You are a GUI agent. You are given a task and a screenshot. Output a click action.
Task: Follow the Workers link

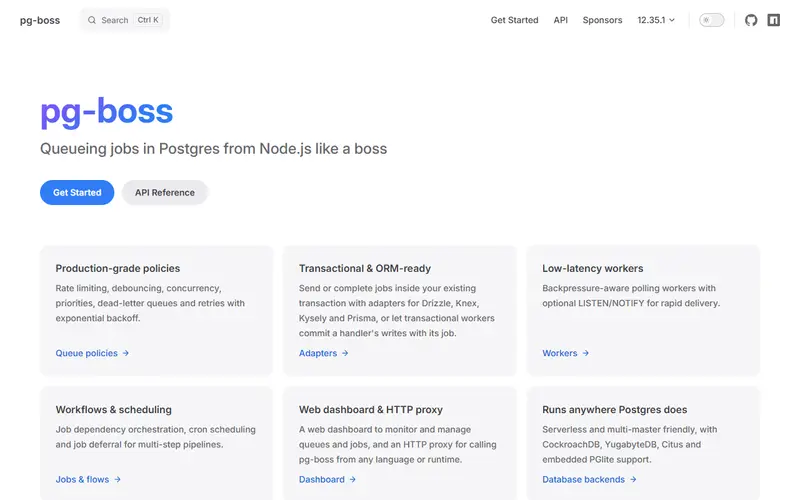point(566,353)
